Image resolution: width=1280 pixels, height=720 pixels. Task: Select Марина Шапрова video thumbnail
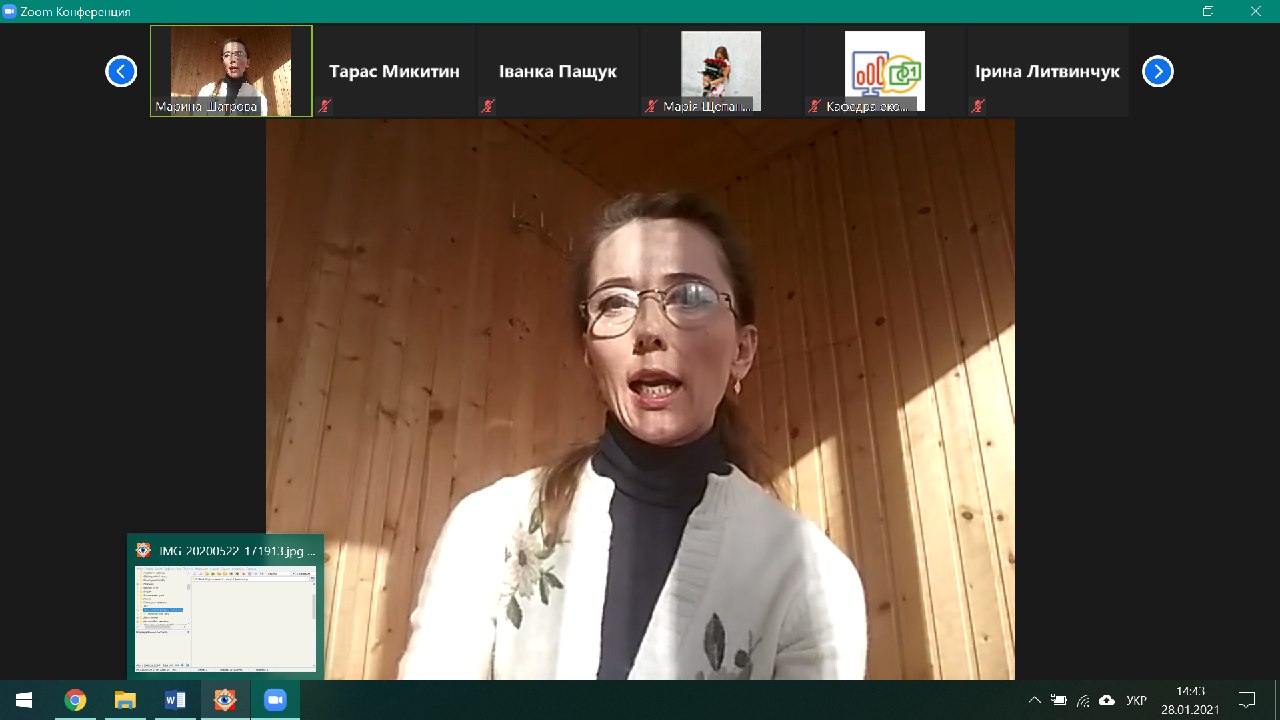pyautogui.click(x=231, y=71)
